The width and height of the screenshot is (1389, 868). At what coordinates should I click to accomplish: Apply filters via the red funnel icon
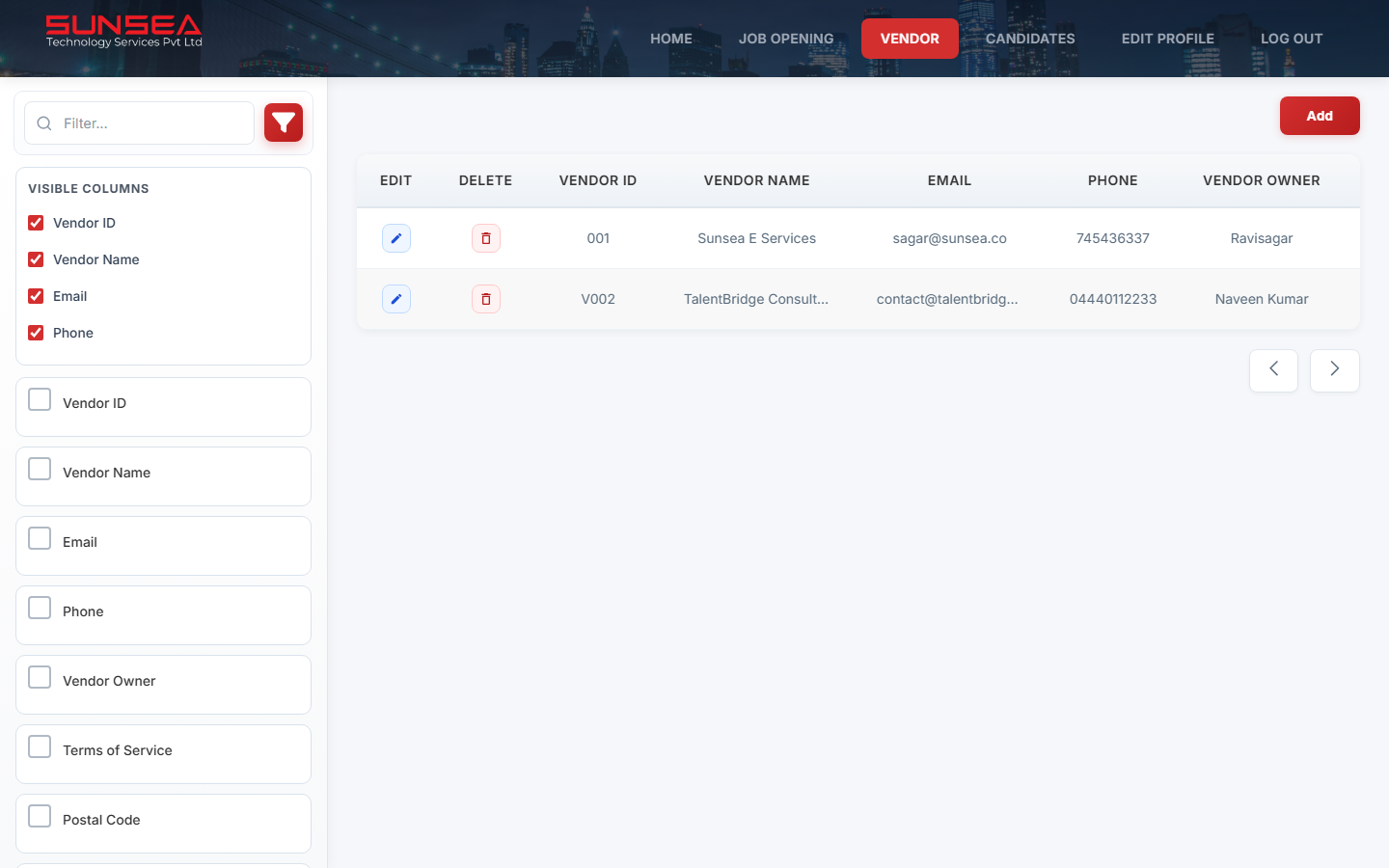coord(283,122)
